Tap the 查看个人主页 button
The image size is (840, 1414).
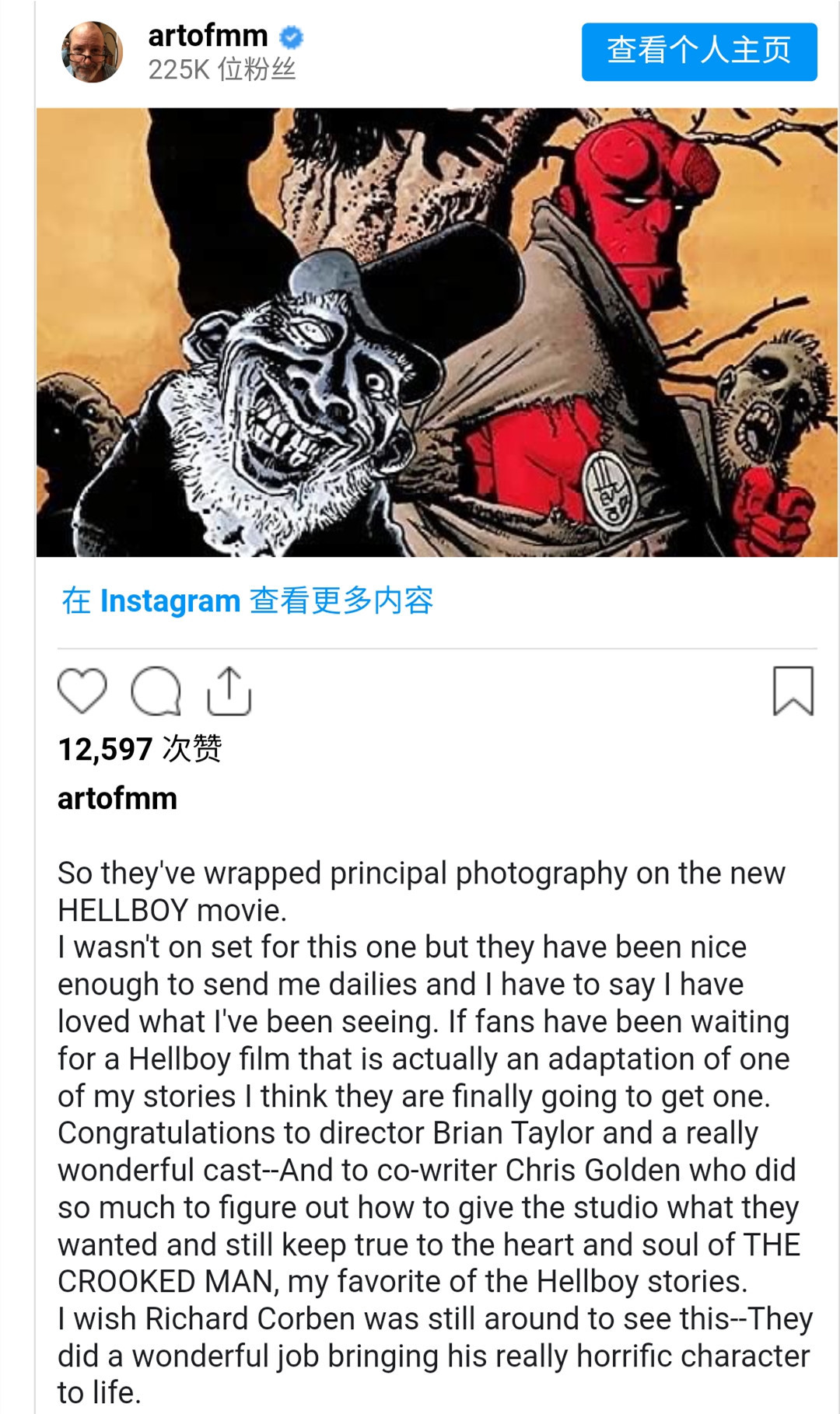point(699,51)
